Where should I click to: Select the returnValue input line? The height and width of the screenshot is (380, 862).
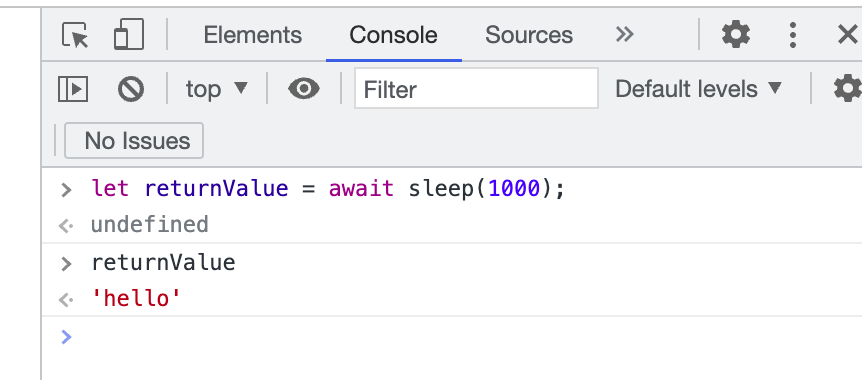(x=163, y=262)
